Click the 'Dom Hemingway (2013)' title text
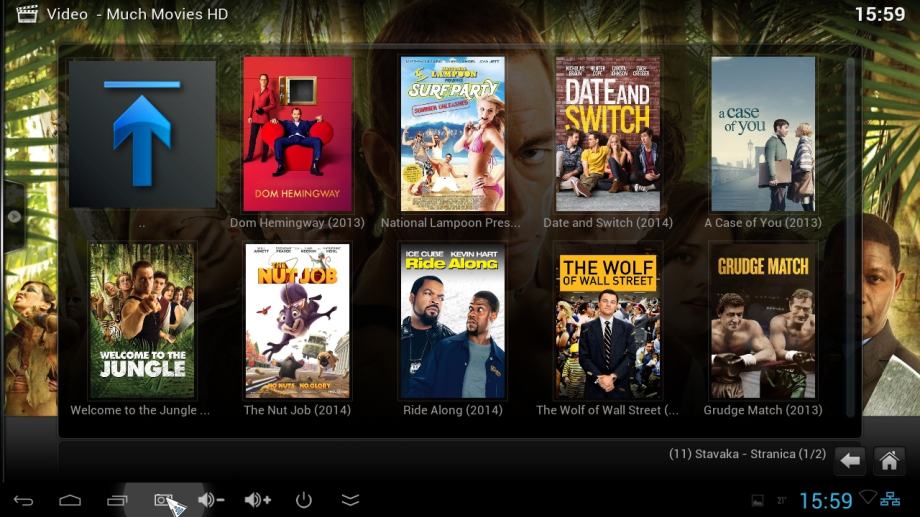This screenshot has width=920, height=517. (x=297, y=223)
